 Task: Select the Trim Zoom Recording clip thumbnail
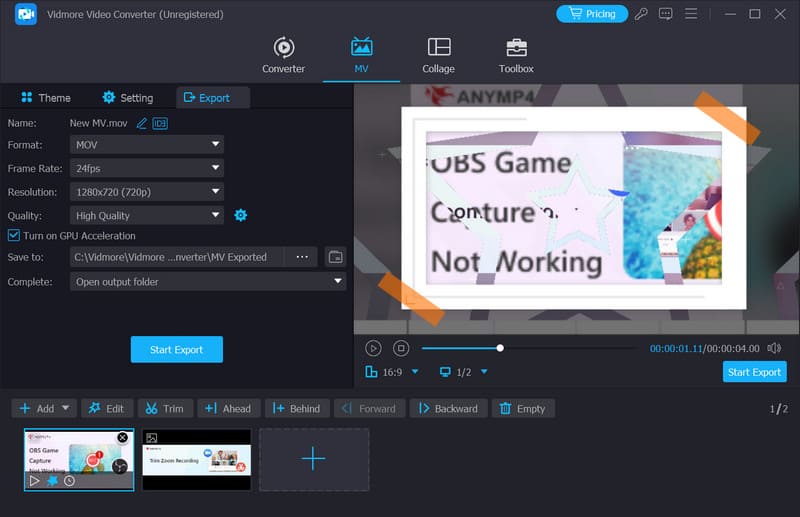[196, 460]
